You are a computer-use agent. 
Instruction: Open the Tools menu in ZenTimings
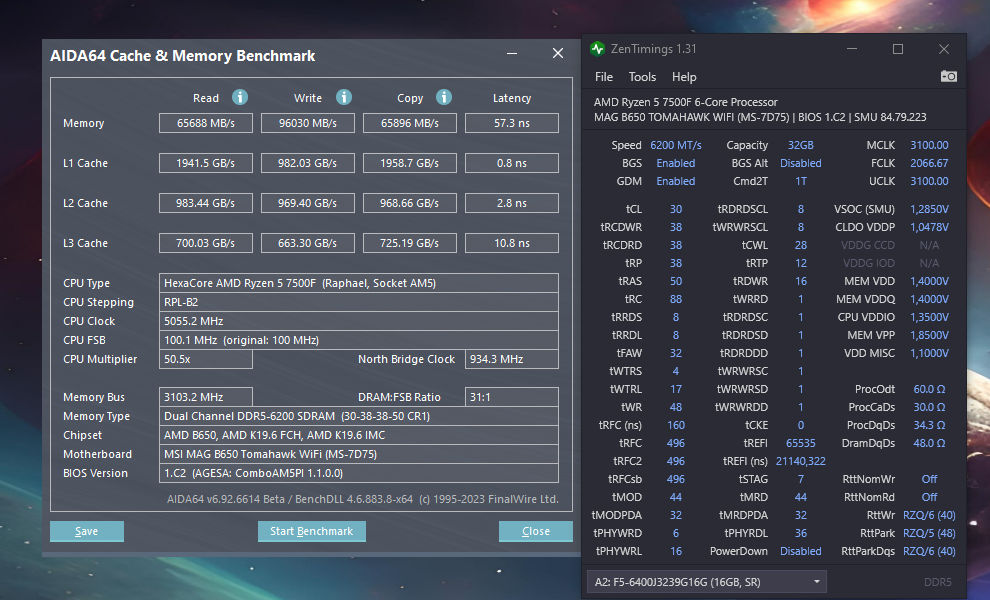tap(642, 76)
